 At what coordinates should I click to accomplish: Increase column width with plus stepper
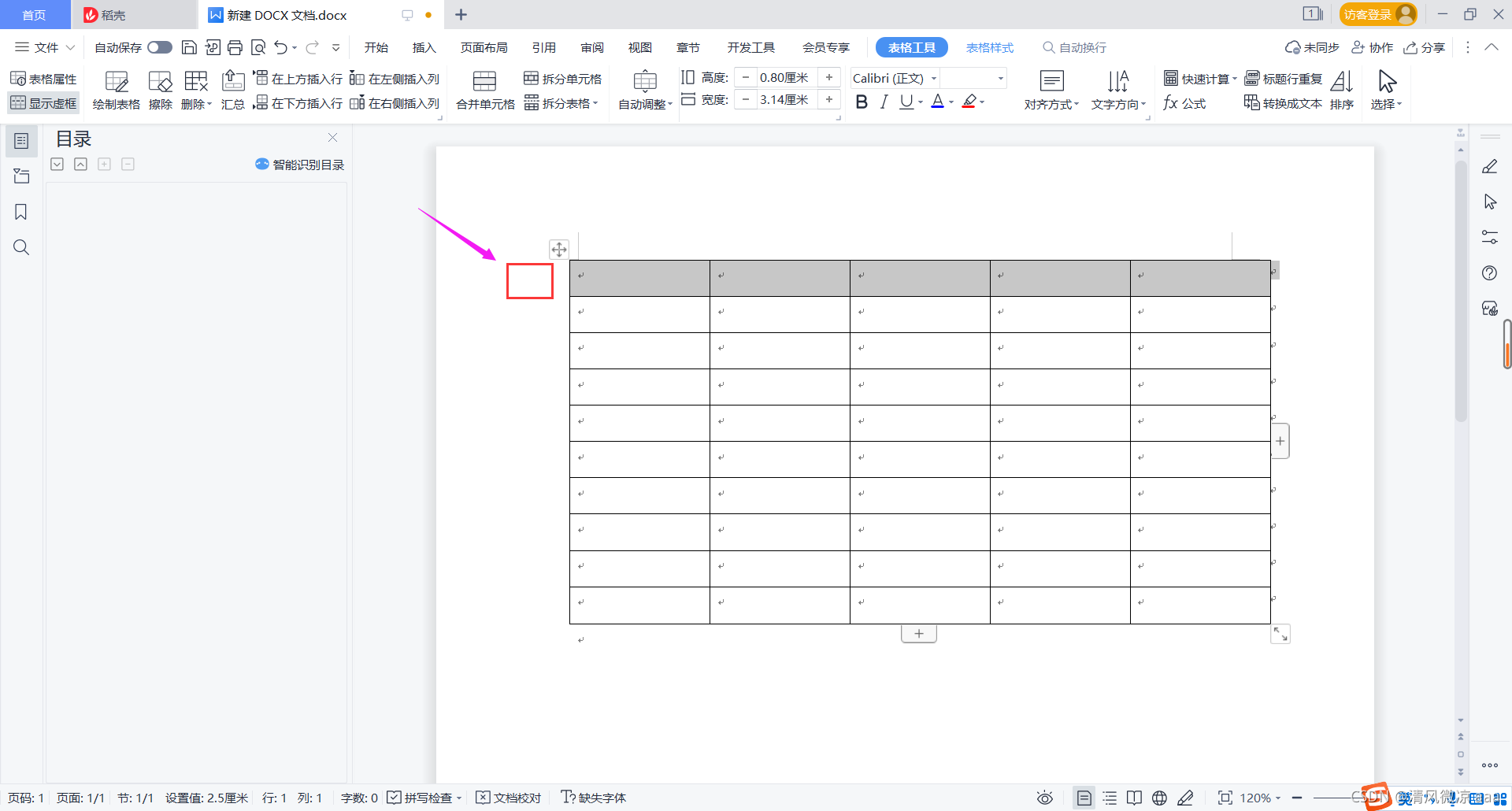pos(829,99)
